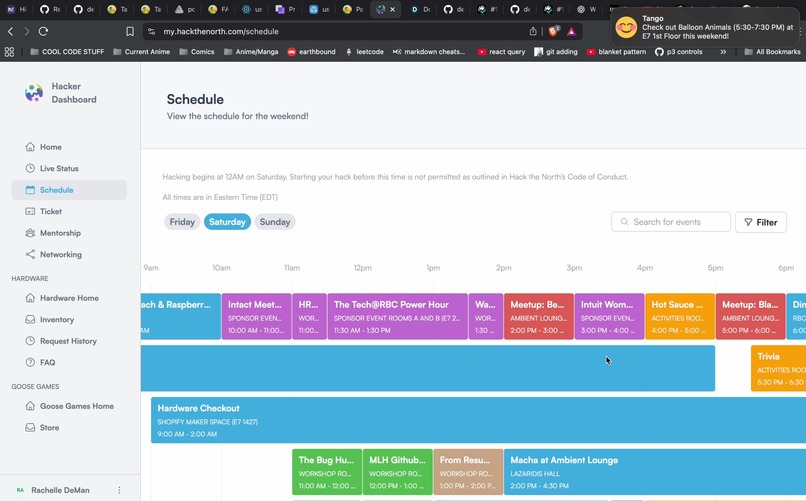Click the Hardware Home house icon
Viewport: 806px width, 501px height.
30,298
